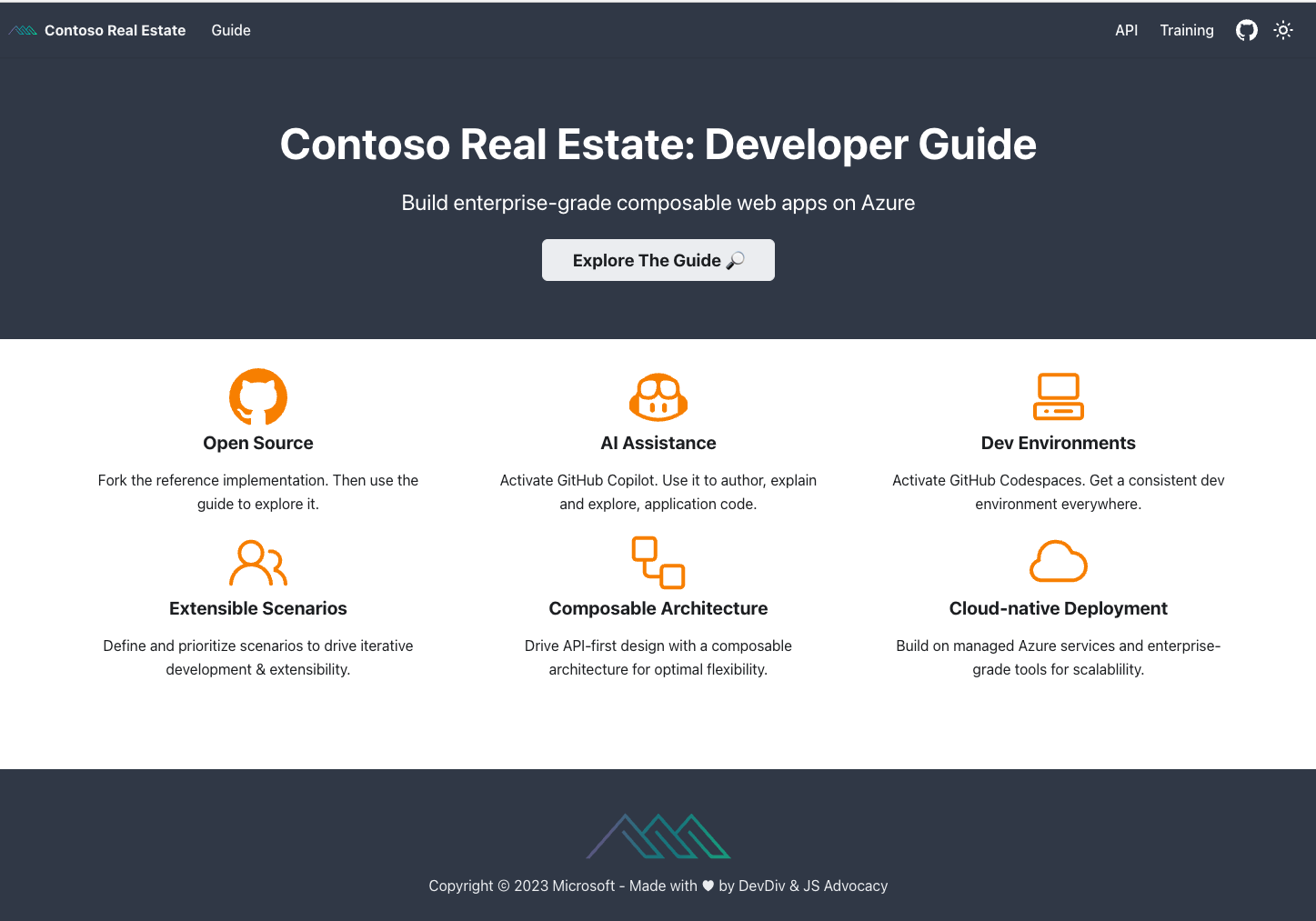Click the main Developer Guide title

[x=658, y=144]
